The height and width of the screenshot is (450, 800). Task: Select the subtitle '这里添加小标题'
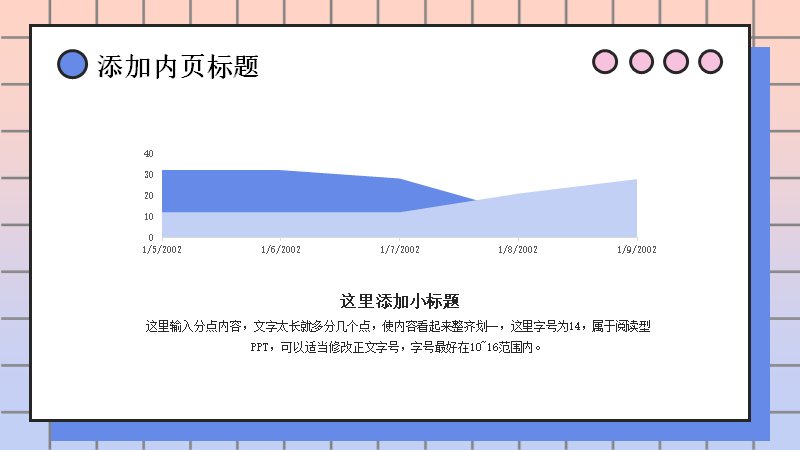click(x=399, y=301)
